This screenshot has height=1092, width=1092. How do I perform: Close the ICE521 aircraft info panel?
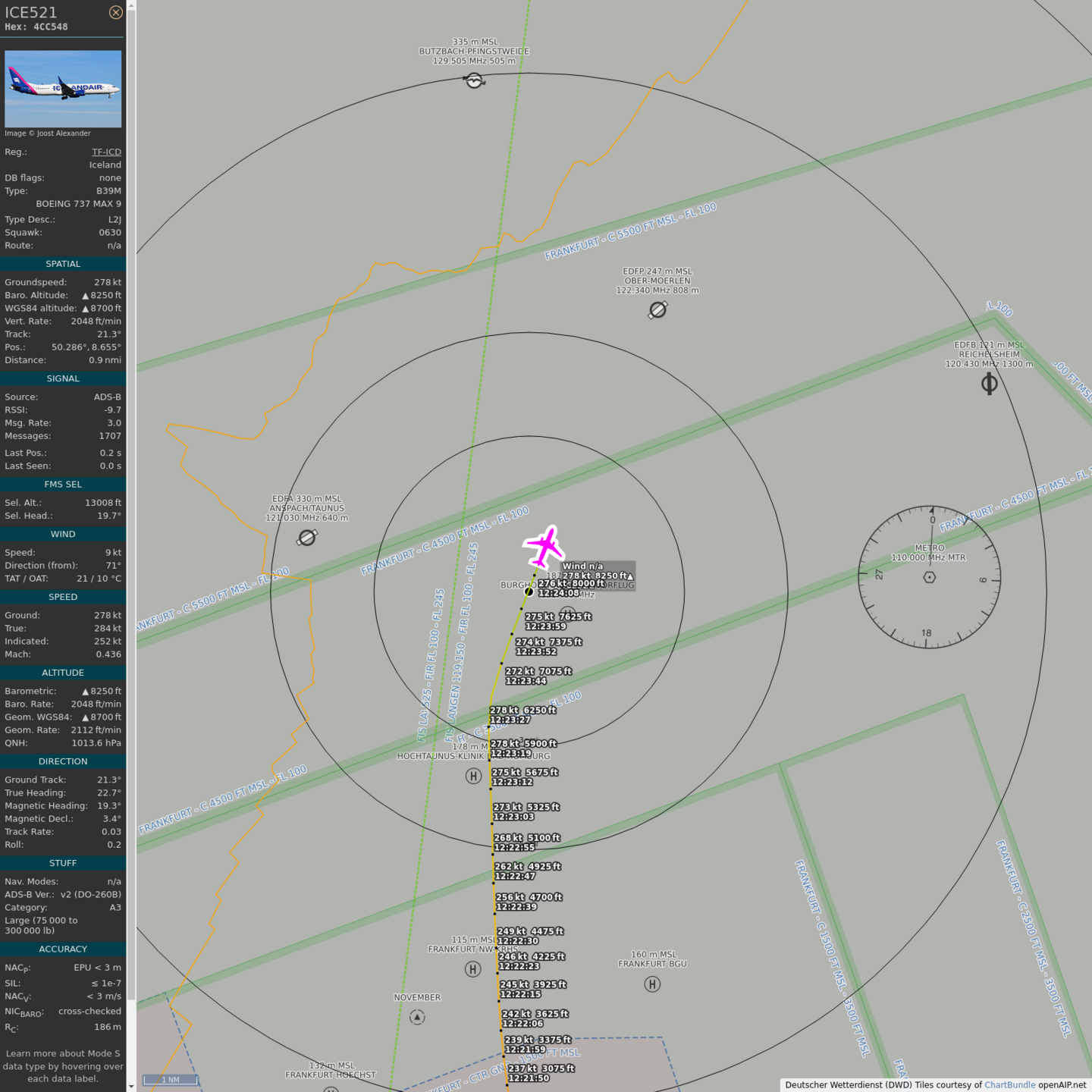point(115,12)
